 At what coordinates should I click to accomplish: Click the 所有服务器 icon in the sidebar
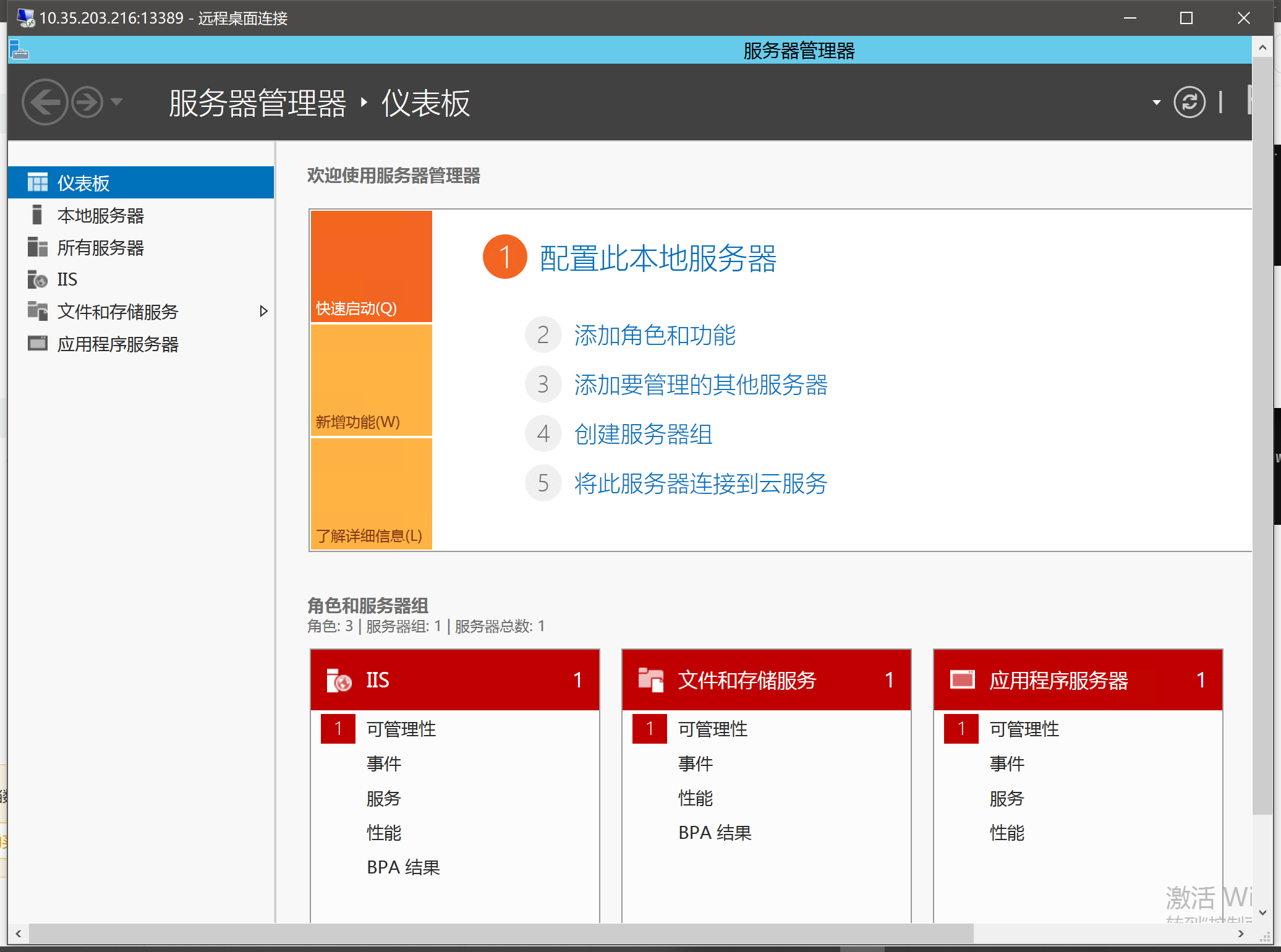coord(37,247)
